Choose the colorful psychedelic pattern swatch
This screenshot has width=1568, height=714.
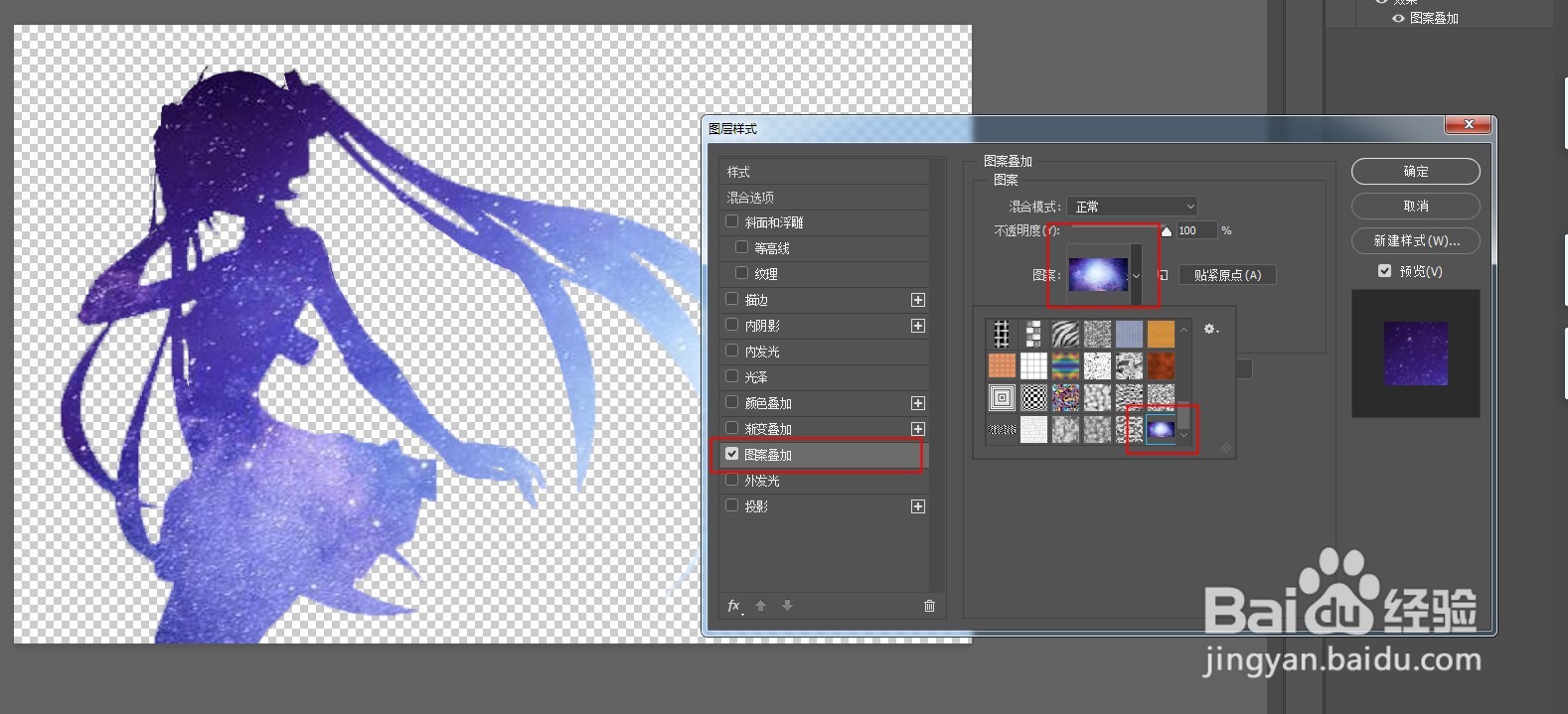coord(1065,398)
